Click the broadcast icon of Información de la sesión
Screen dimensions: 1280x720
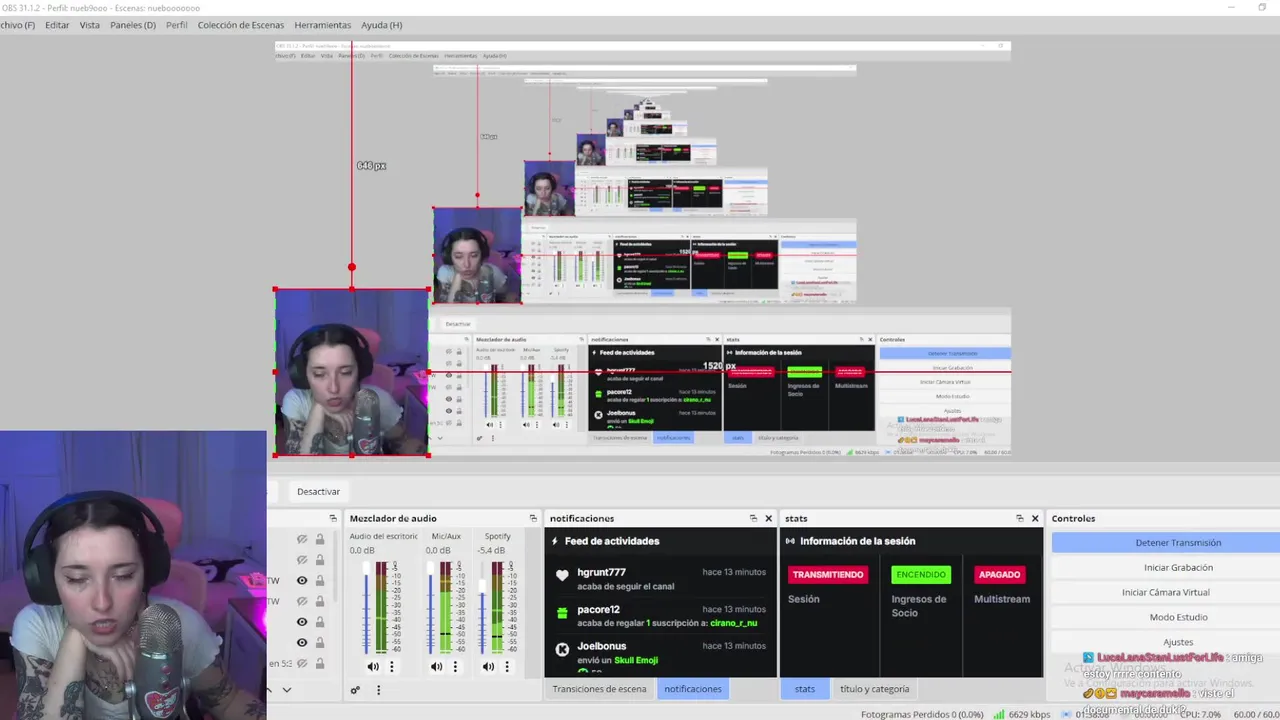(790, 541)
